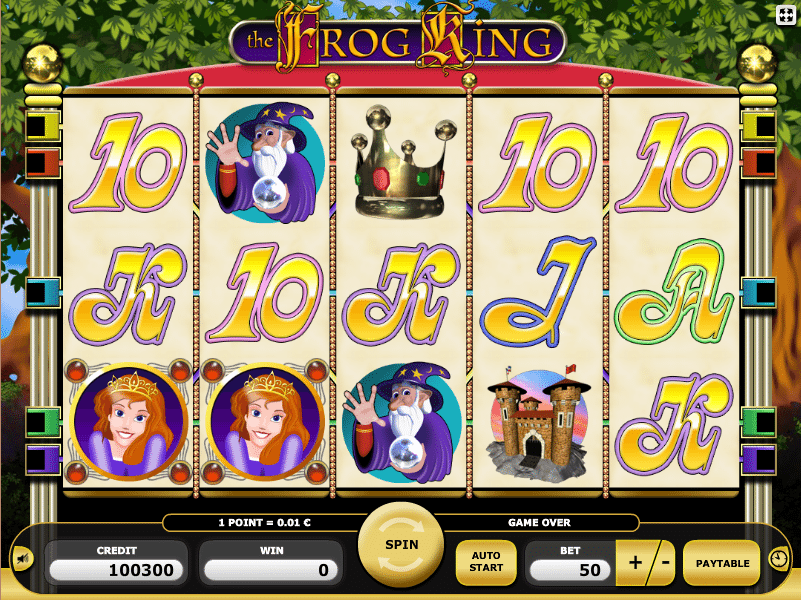The image size is (801, 600).
Task: Open the clock icon beside PAYTABLE
Action: (x=779, y=559)
